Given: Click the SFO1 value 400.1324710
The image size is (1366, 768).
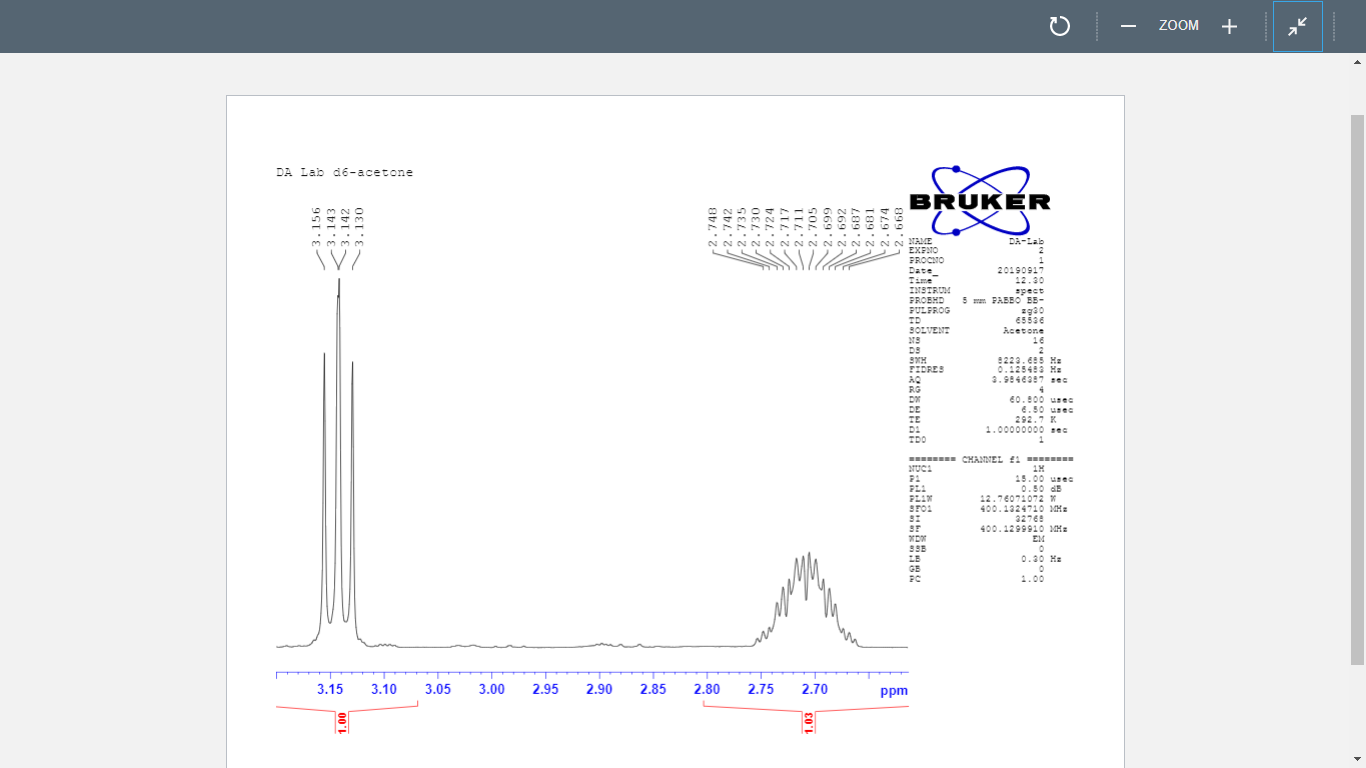Looking at the screenshot, I should coord(1012,508).
